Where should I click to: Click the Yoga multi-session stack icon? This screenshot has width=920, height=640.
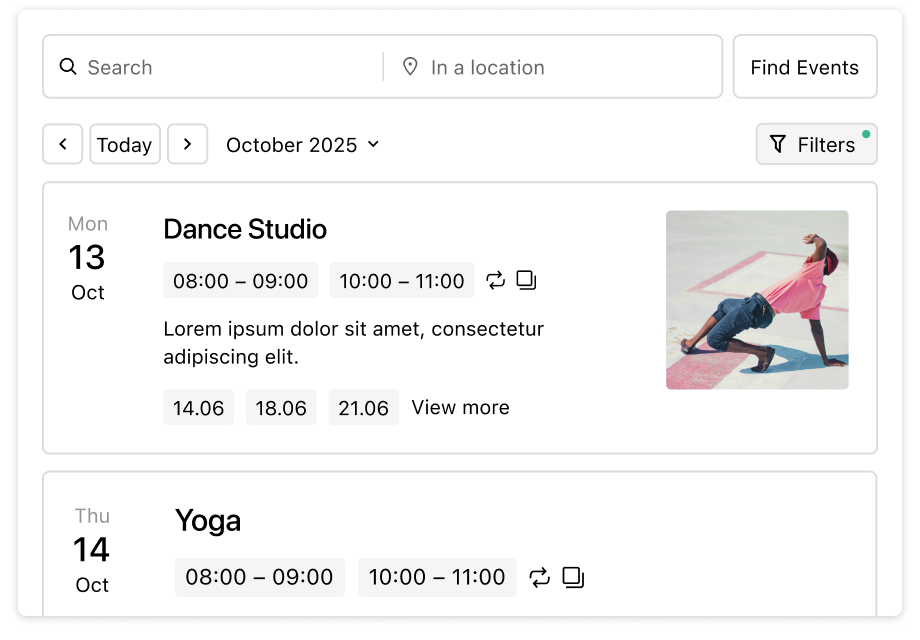(573, 577)
